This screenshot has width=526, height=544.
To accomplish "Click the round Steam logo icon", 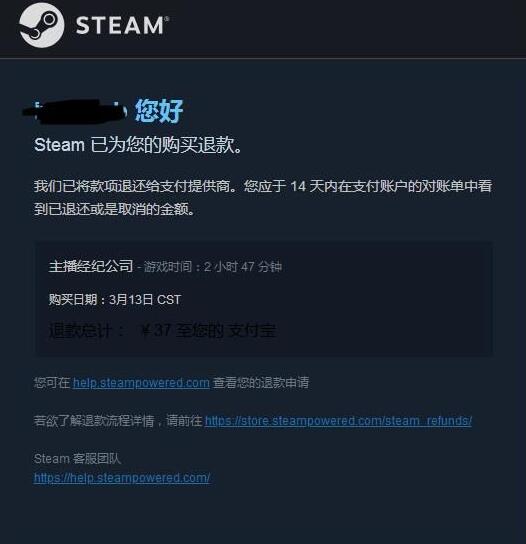I will [x=42, y=25].
